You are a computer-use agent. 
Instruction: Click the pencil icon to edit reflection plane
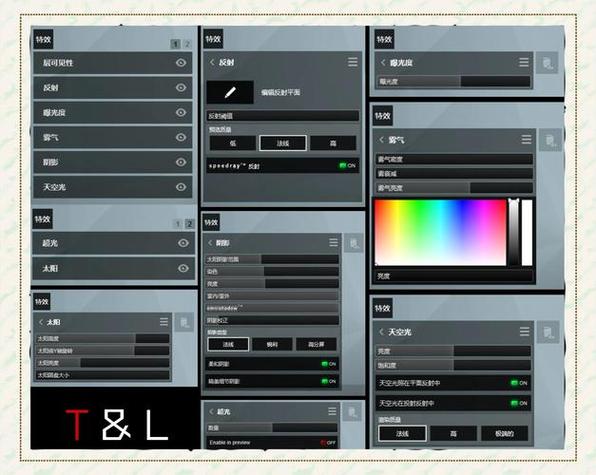point(230,92)
